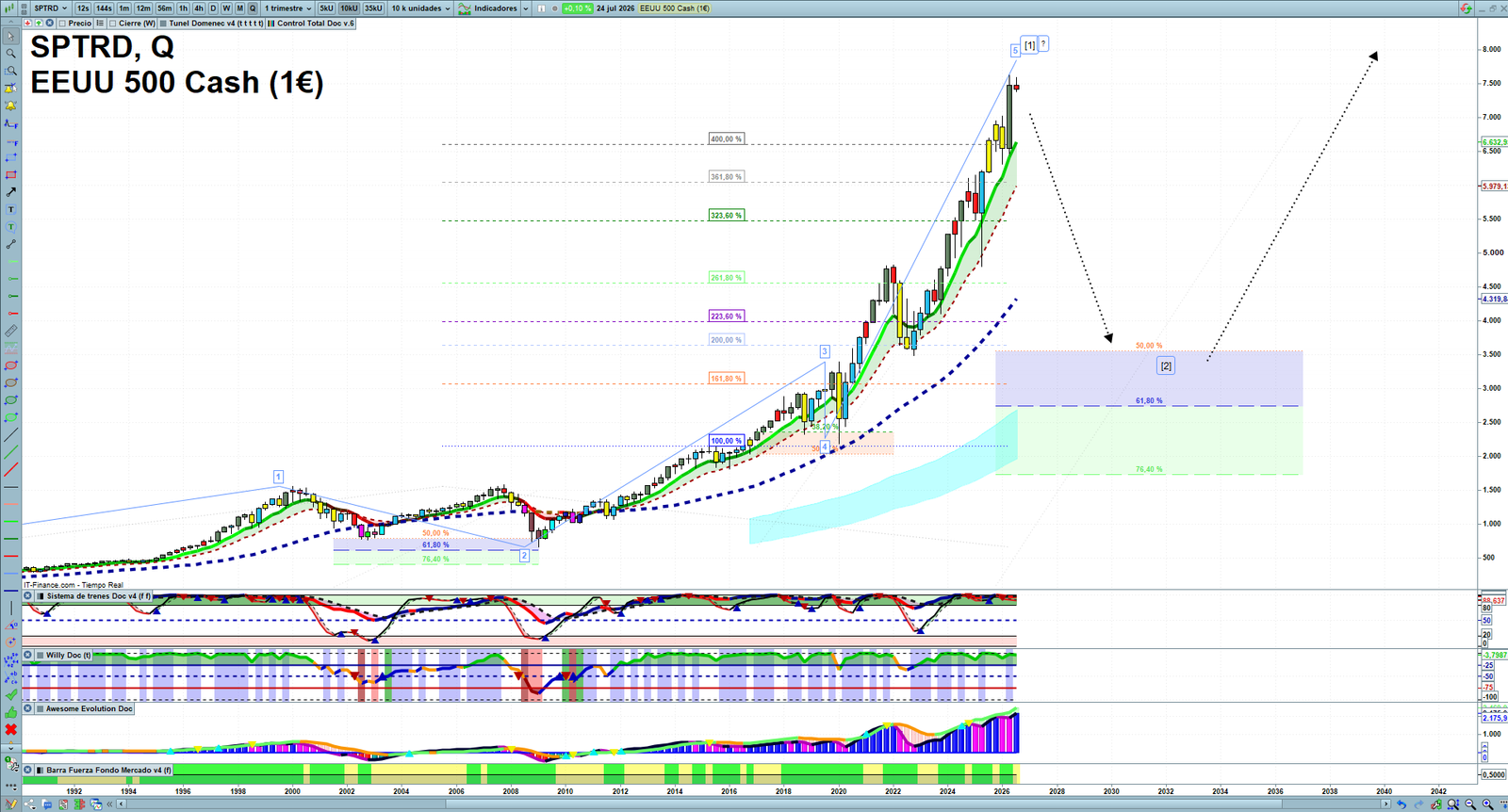Viewport: 1508px width, 812px height.
Task: Zoom in using bottom-right magnifier plus
Action: tap(1487, 804)
